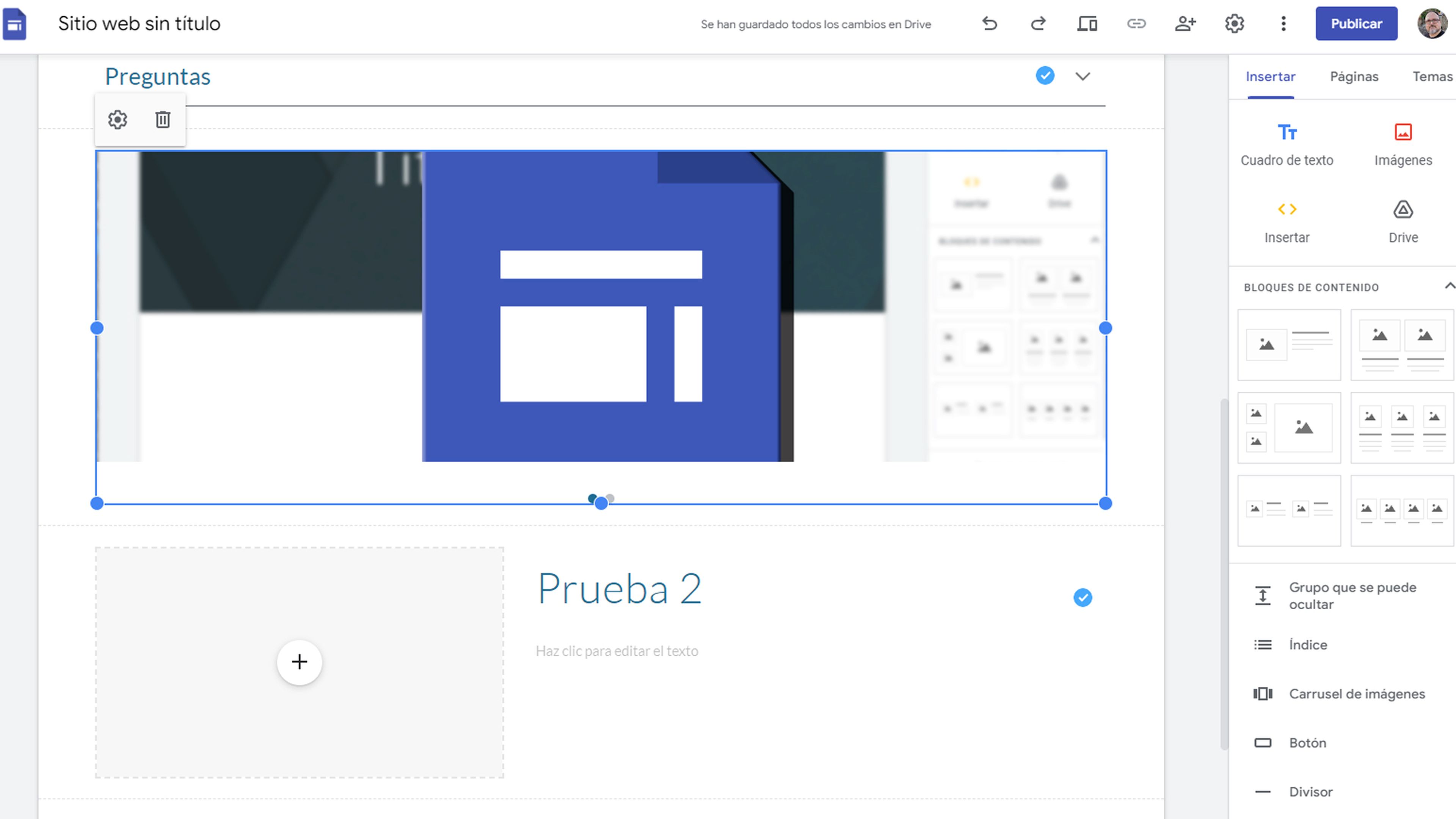
Task: Collapse the Bloques de contenido section
Action: 1449,286
